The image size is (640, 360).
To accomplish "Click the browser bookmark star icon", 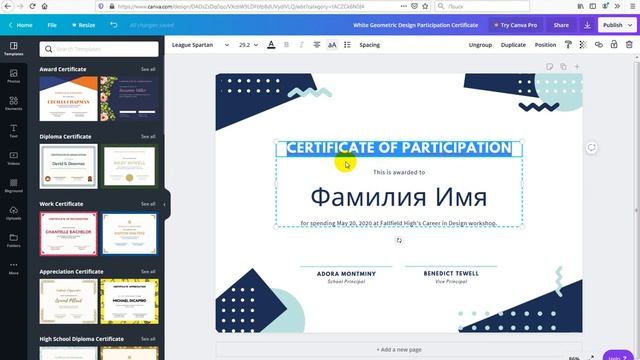I will (425, 6).
